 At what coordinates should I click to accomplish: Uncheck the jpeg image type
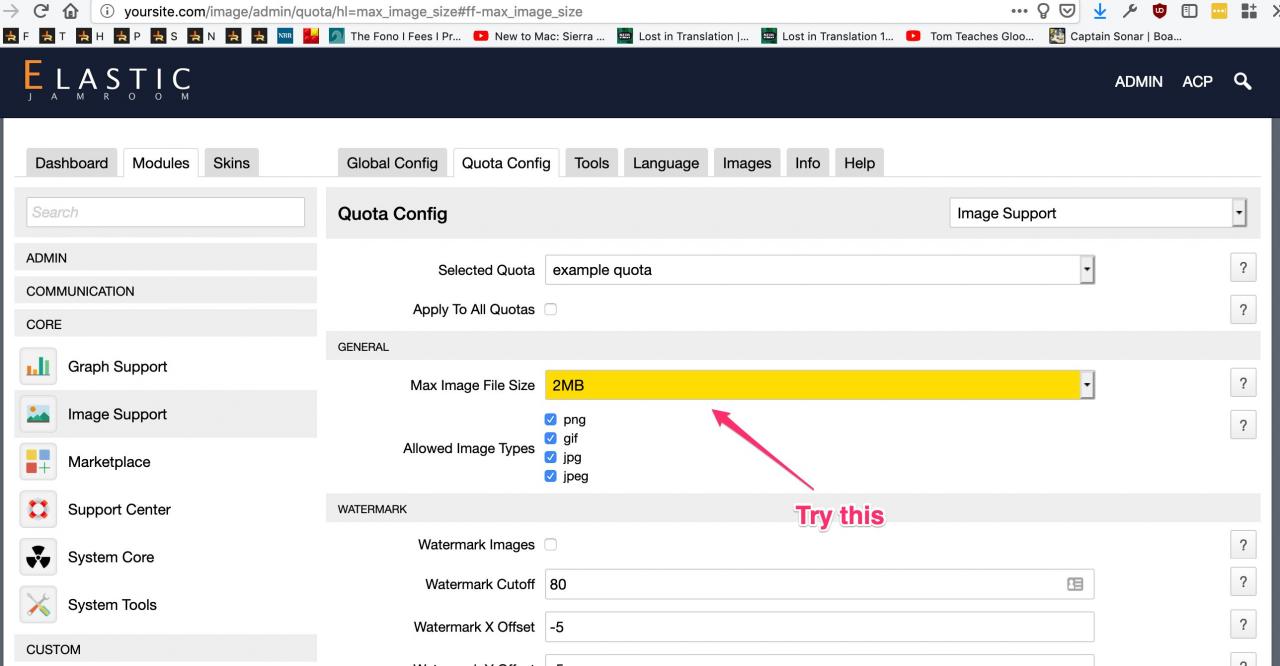pyautogui.click(x=550, y=476)
